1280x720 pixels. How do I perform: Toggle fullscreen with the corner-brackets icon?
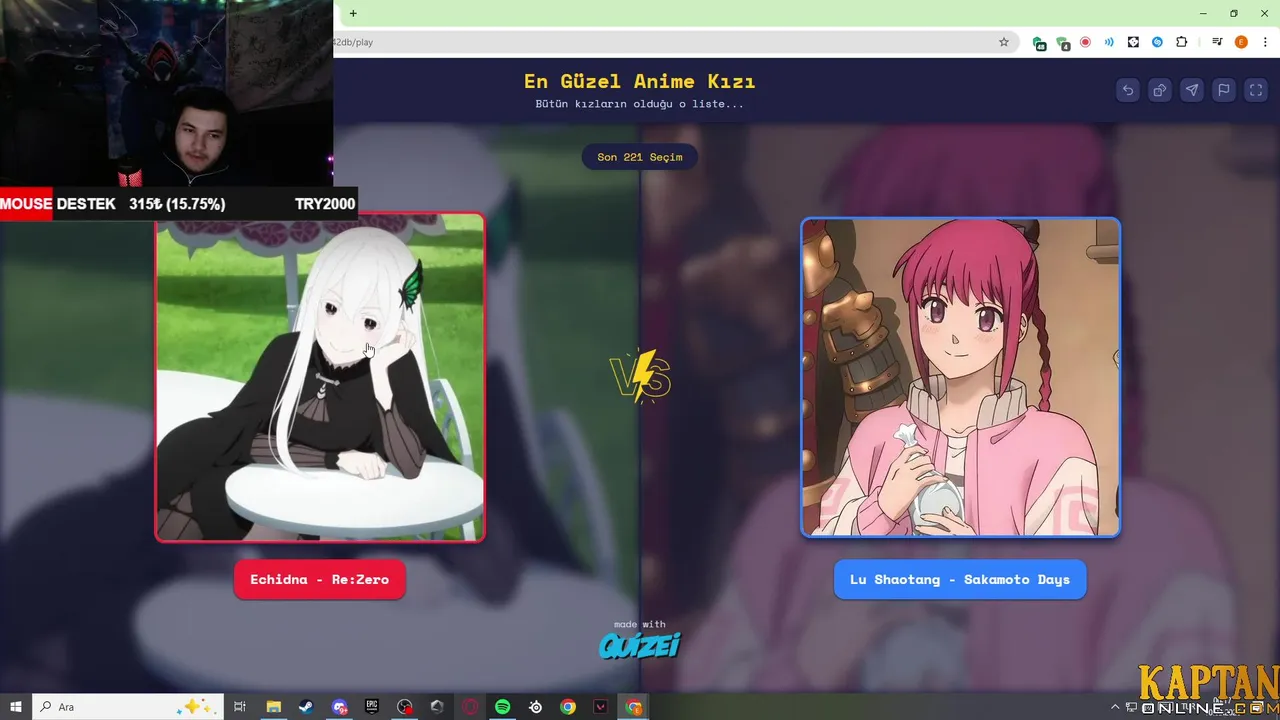[1256, 90]
